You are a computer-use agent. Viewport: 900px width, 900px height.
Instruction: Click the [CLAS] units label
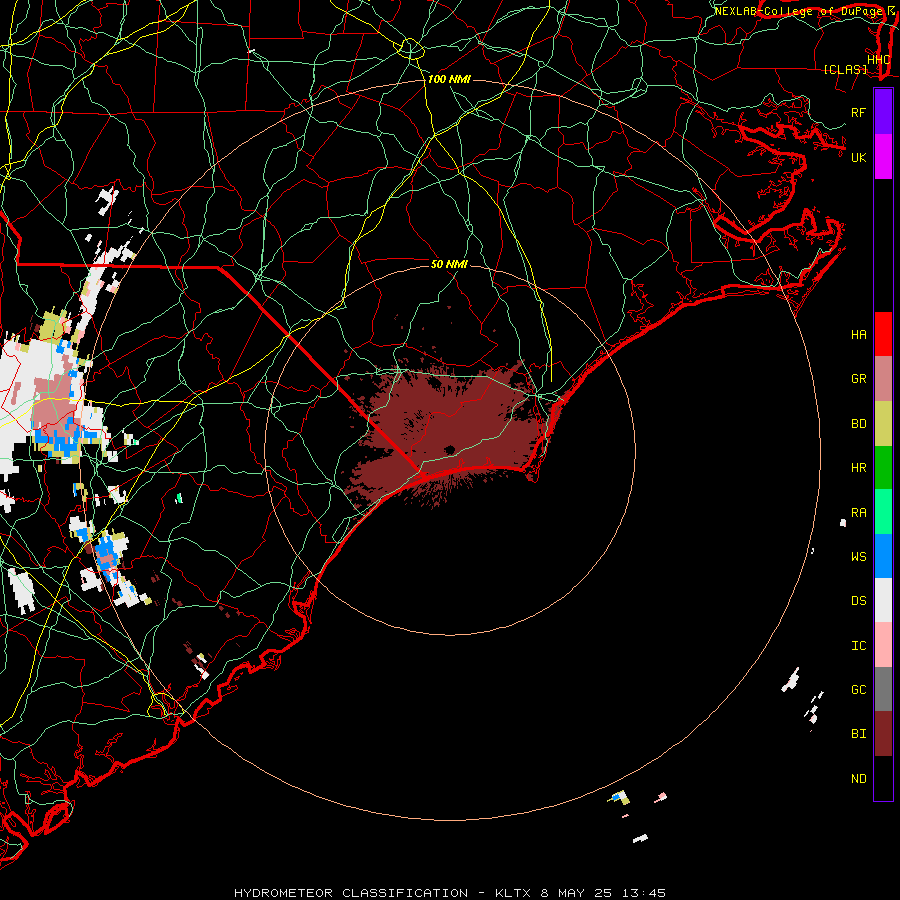(845, 69)
